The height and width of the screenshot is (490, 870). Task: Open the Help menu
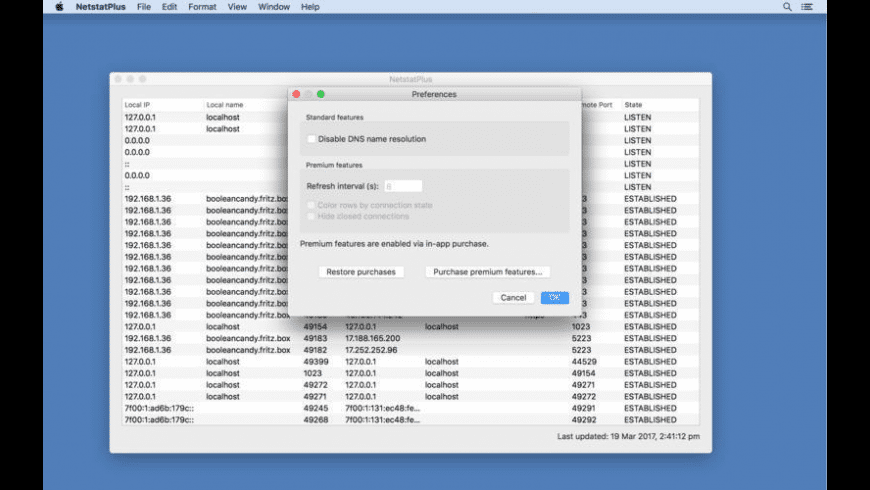coord(310,7)
